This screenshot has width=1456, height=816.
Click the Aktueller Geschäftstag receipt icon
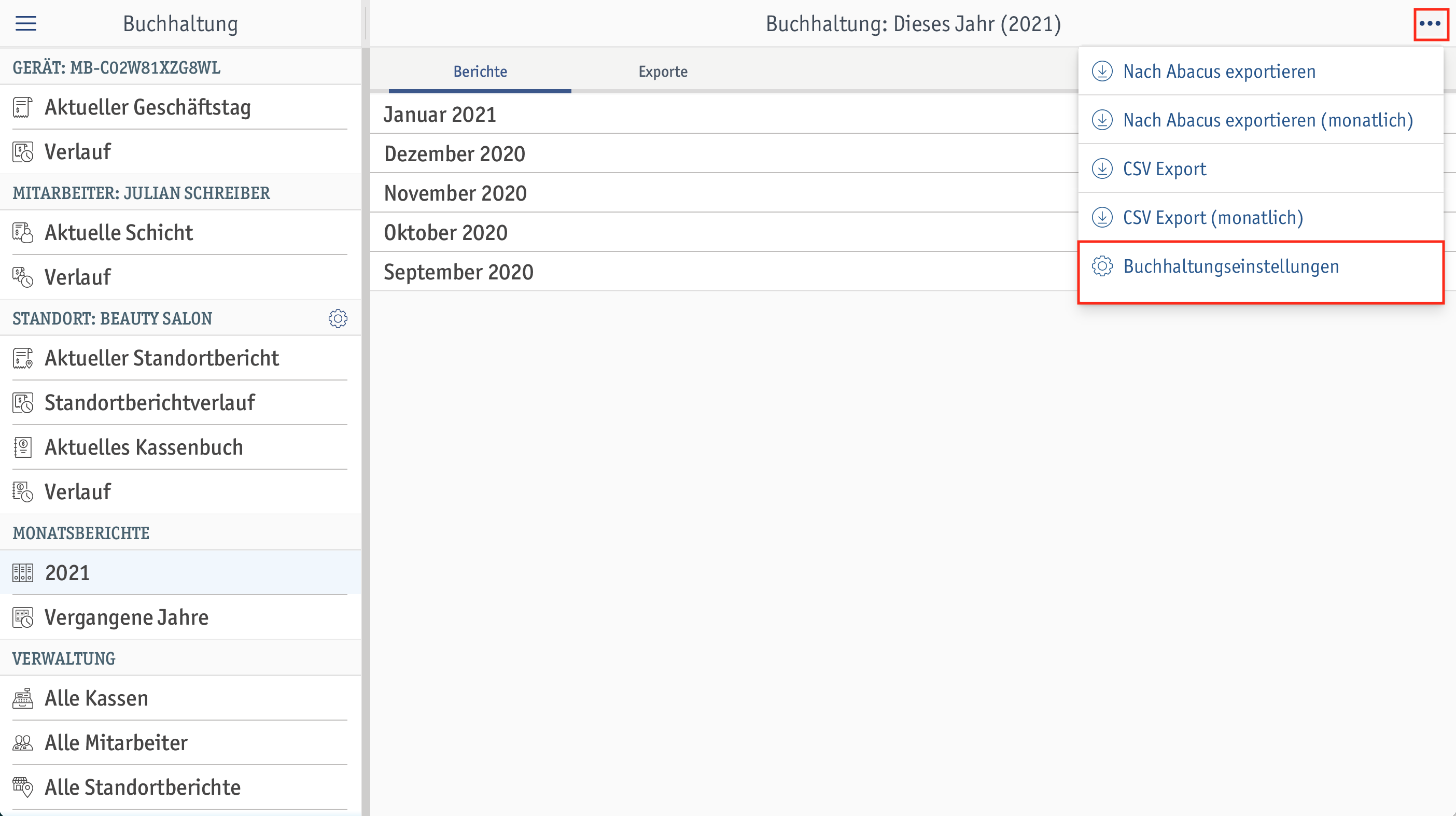coord(23,107)
